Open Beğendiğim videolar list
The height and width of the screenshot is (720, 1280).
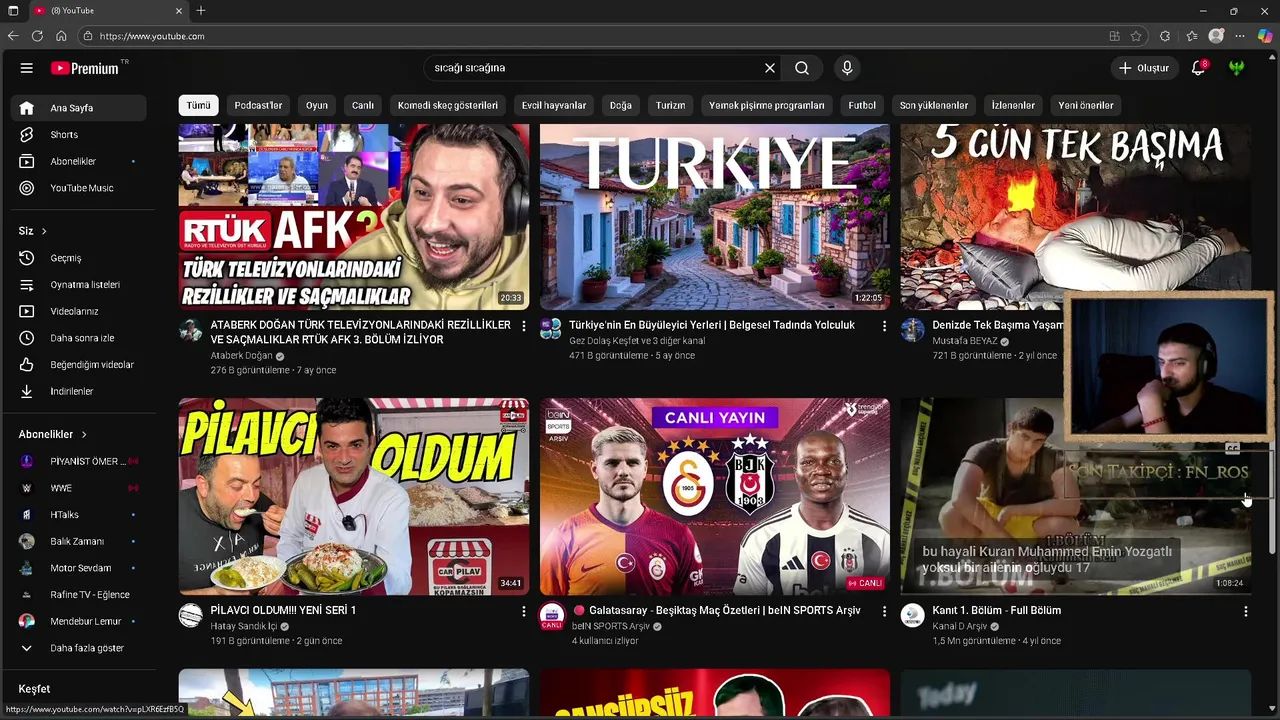[80, 365]
